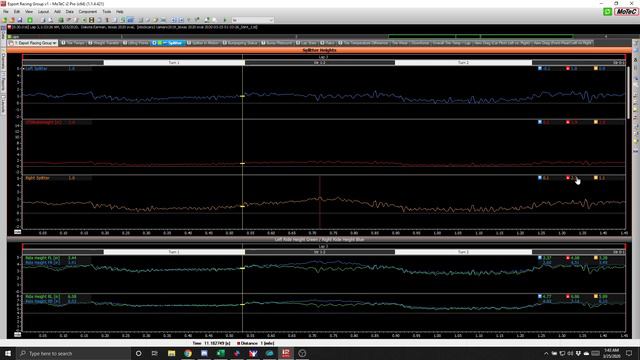Click the Save icon in toolbar
The height and width of the screenshot is (360, 640).
20,20
